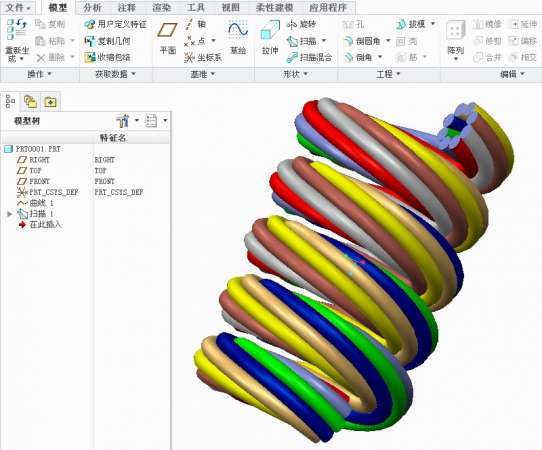542x450 pixels.
Task: Start the 草绘 (Sketch) tool
Action: click(238, 37)
